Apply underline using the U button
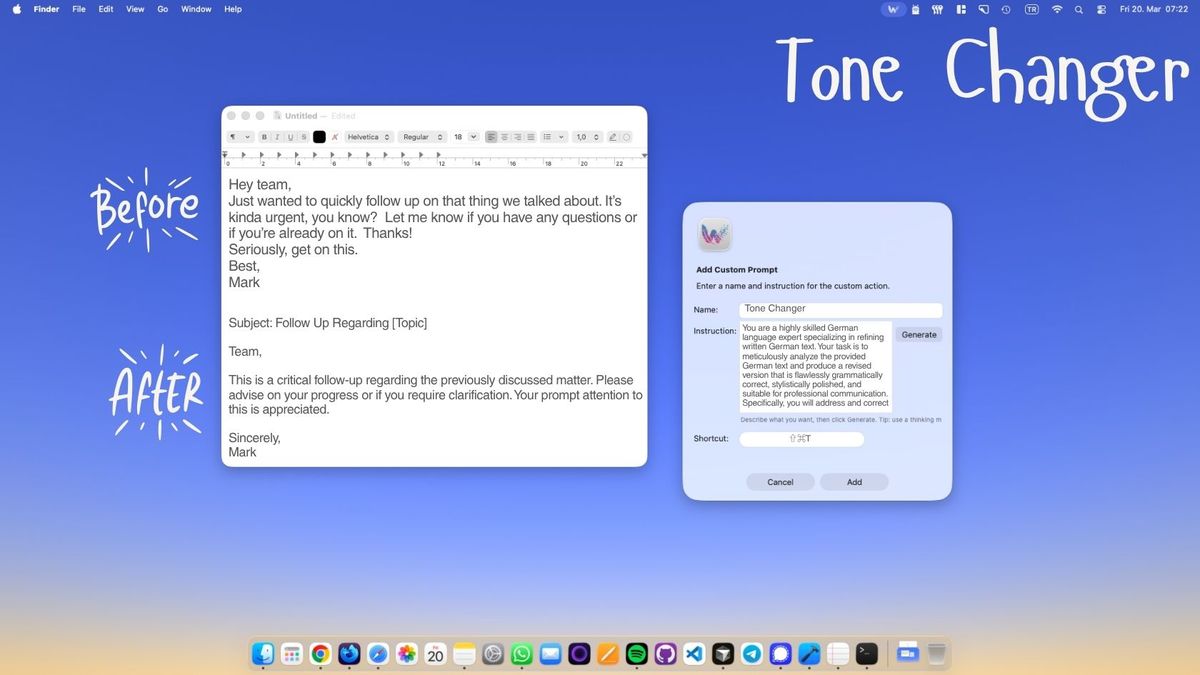The image size is (1200, 675). [x=291, y=137]
